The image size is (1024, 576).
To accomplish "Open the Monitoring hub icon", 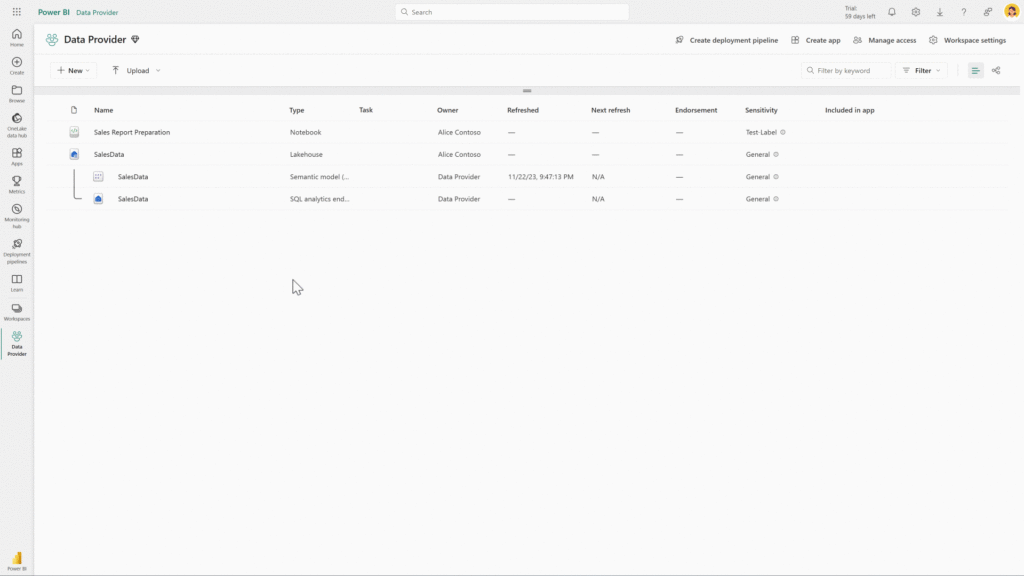I will (16, 211).
